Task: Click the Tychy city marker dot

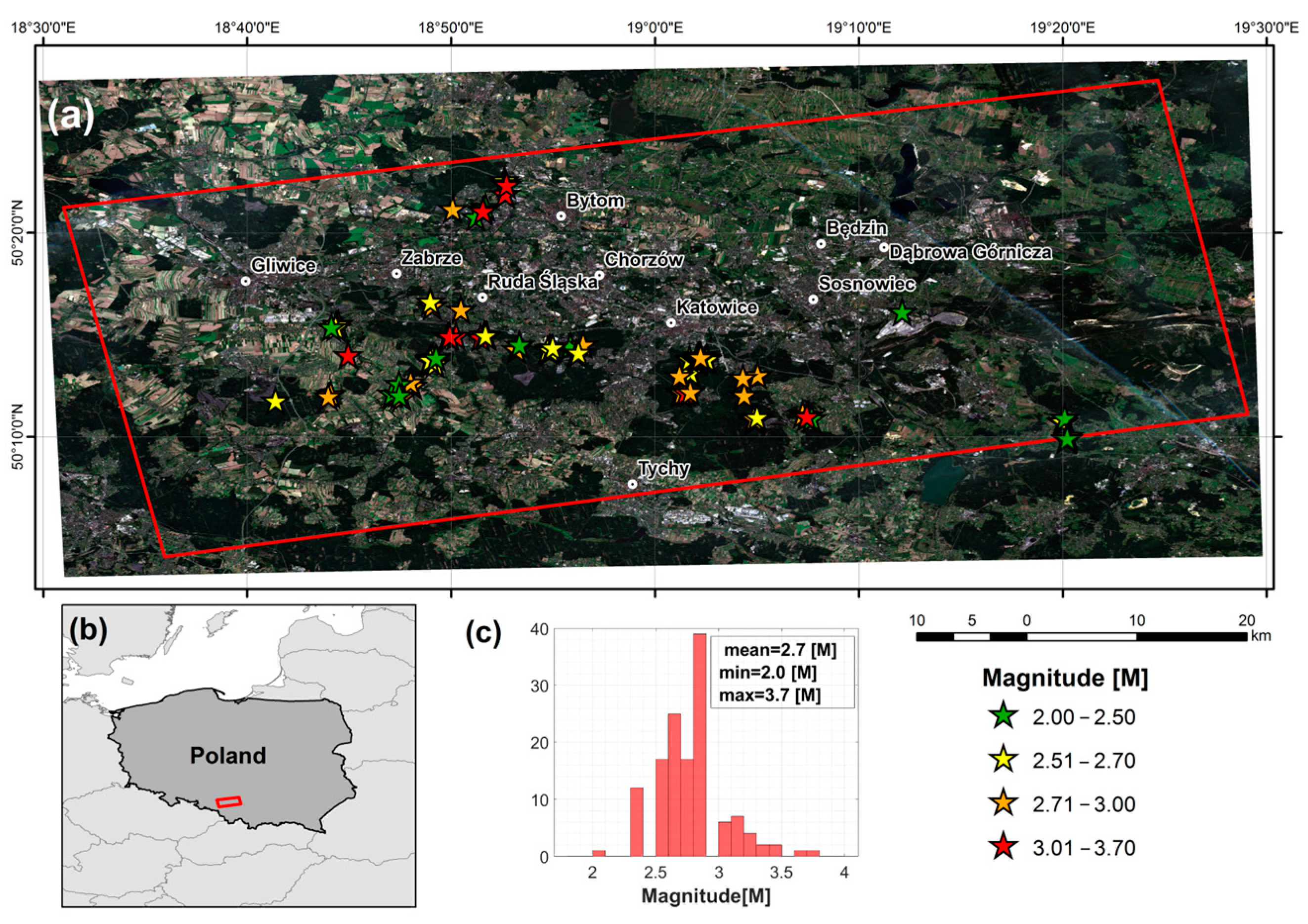Action: pos(632,485)
